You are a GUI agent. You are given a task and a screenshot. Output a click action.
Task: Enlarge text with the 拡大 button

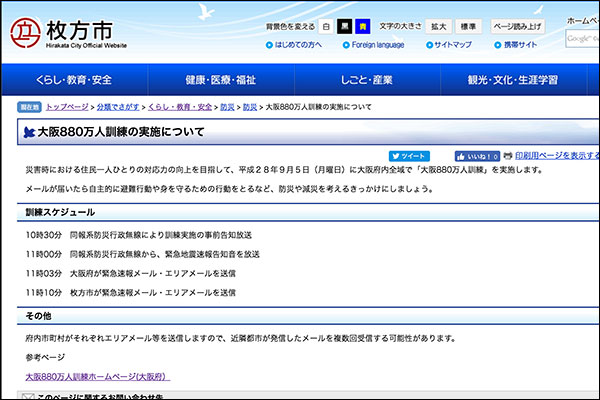pyautogui.click(x=439, y=26)
